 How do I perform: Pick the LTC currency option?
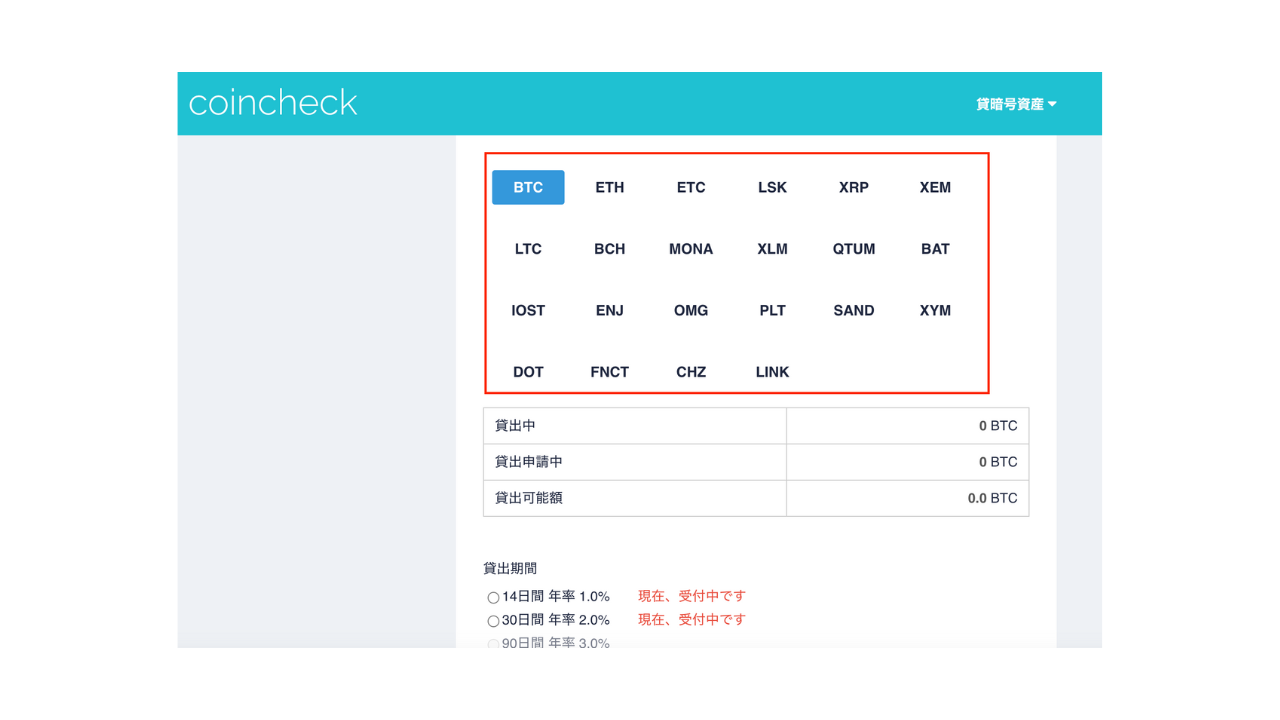click(528, 249)
